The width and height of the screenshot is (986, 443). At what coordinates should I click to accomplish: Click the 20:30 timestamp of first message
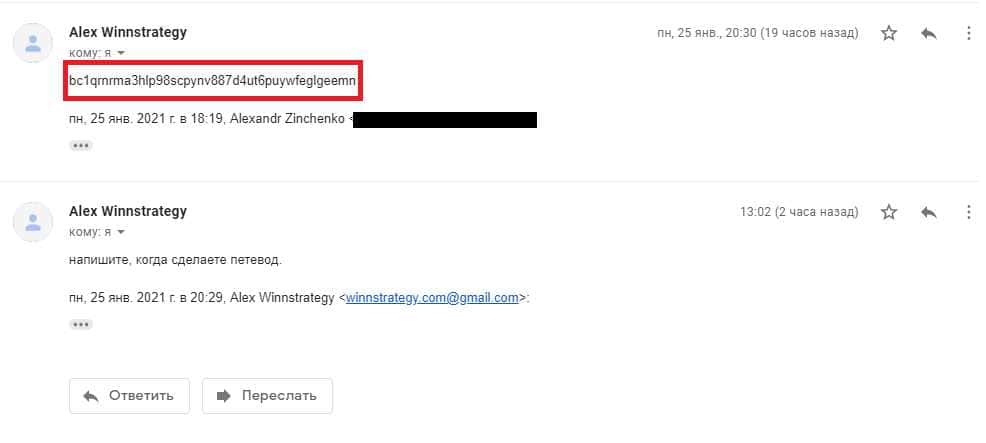[x=758, y=33]
